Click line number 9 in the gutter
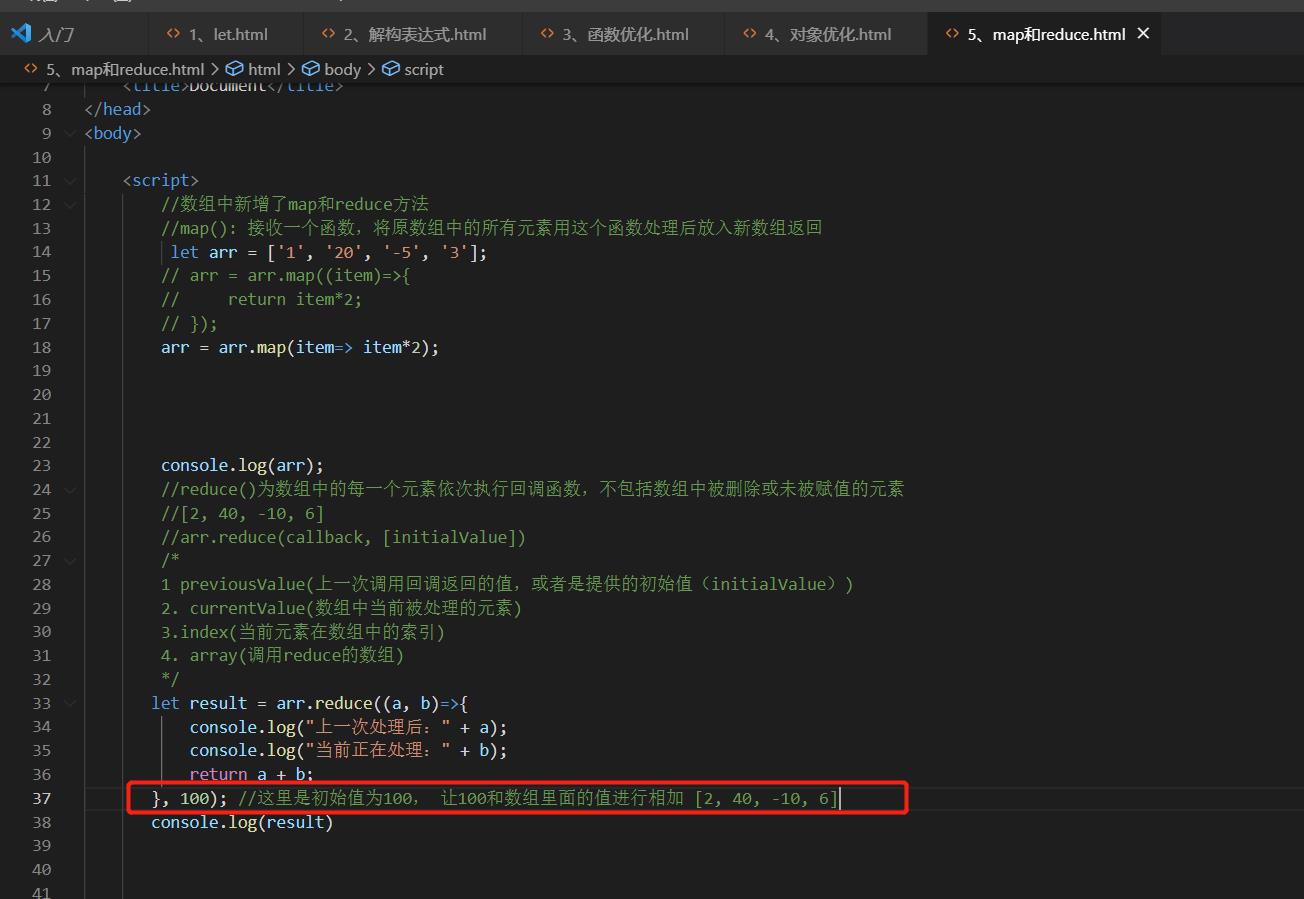 (x=47, y=133)
